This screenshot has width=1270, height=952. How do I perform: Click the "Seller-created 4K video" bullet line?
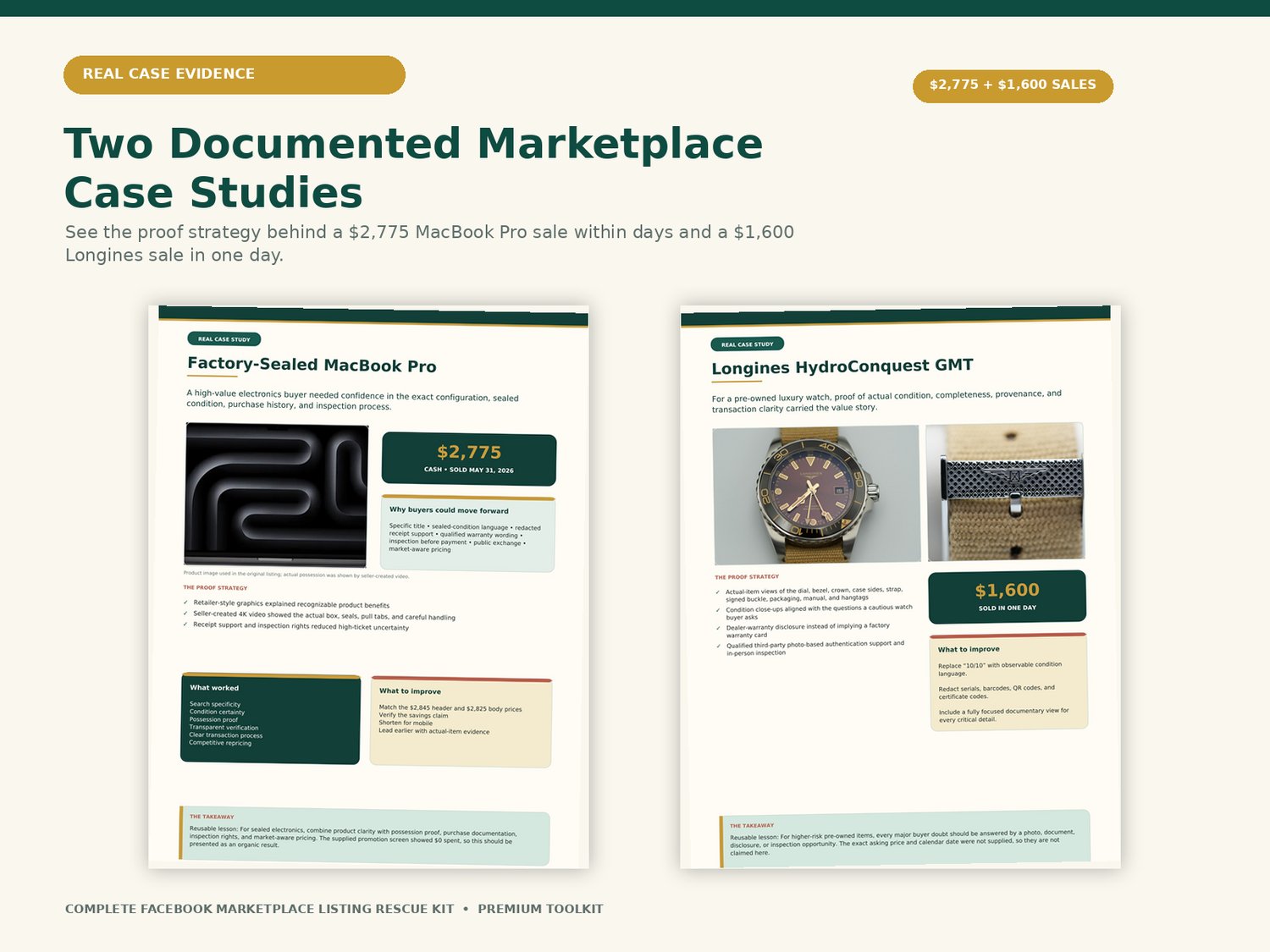click(319, 615)
